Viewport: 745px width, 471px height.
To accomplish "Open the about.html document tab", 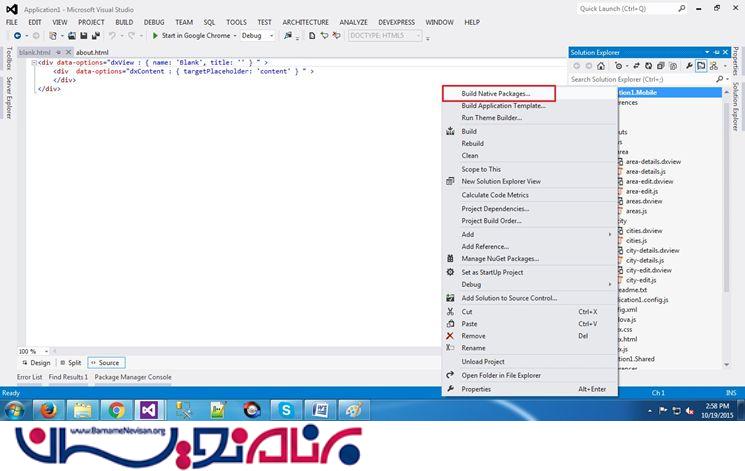I will (91, 51).
